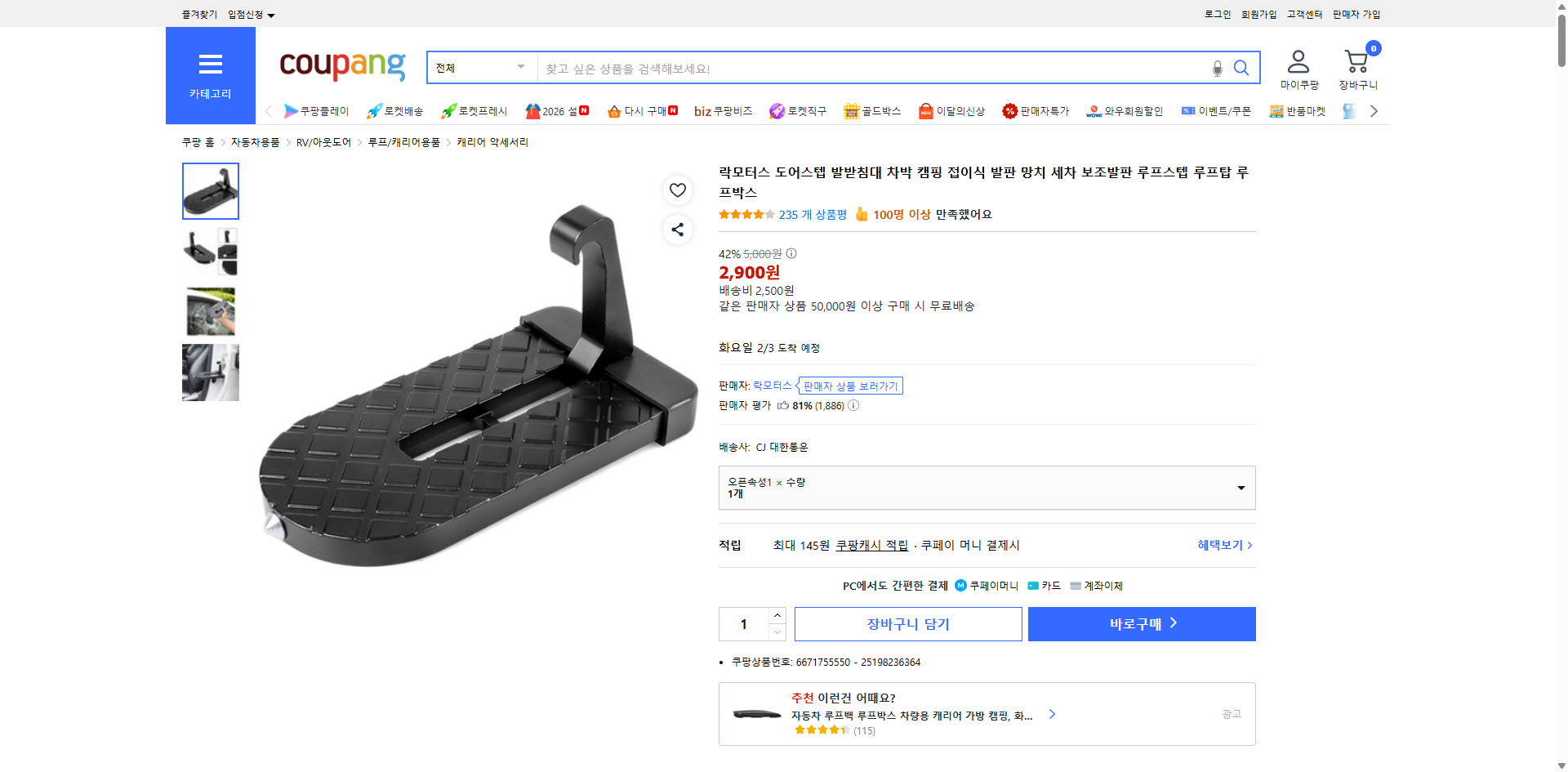The image size is (1568, 772).
Task: Open the 장바구니 shopping cart icon
Action: pyautogui.click(x=1356, y=61)
